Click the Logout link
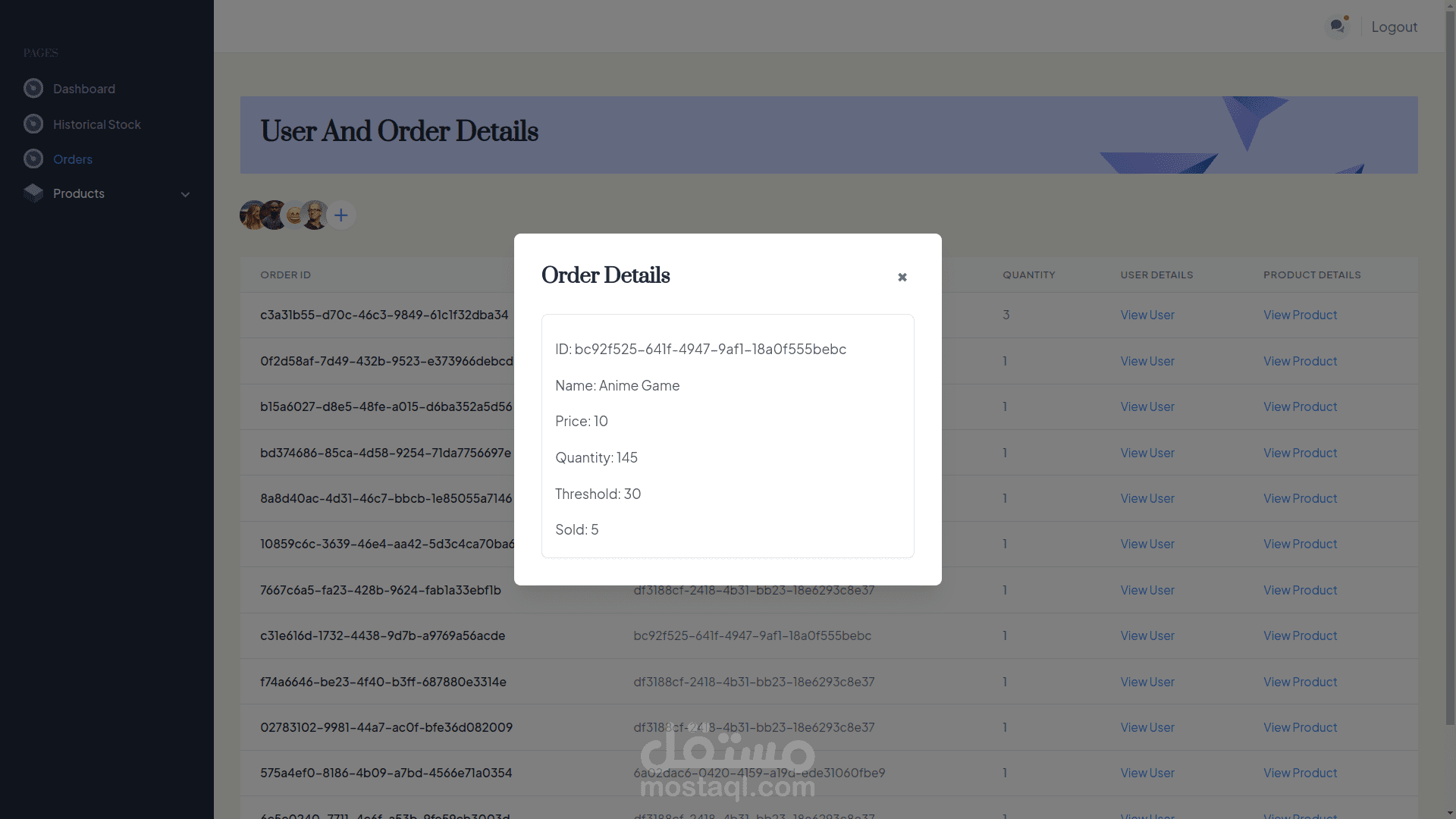1456x819 pixels. coord(1394,27)
